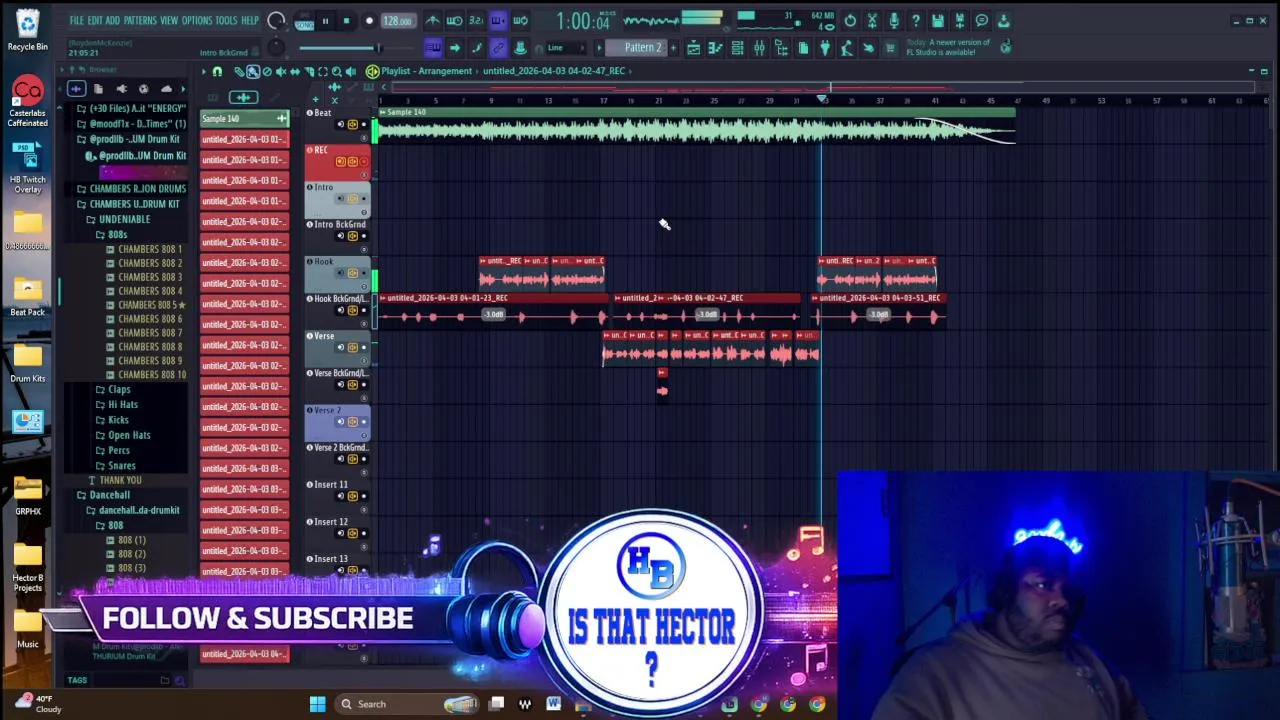Toggle Song/Pattern mode switch
This screenshot has height=720, width=1280.
[303, 22]
